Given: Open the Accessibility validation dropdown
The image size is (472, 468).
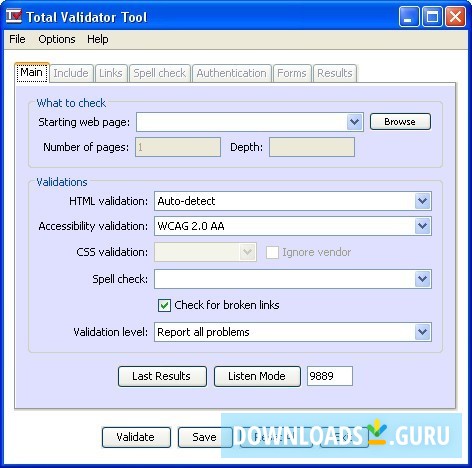Looking at the screenshot, I should click(293, 226).
